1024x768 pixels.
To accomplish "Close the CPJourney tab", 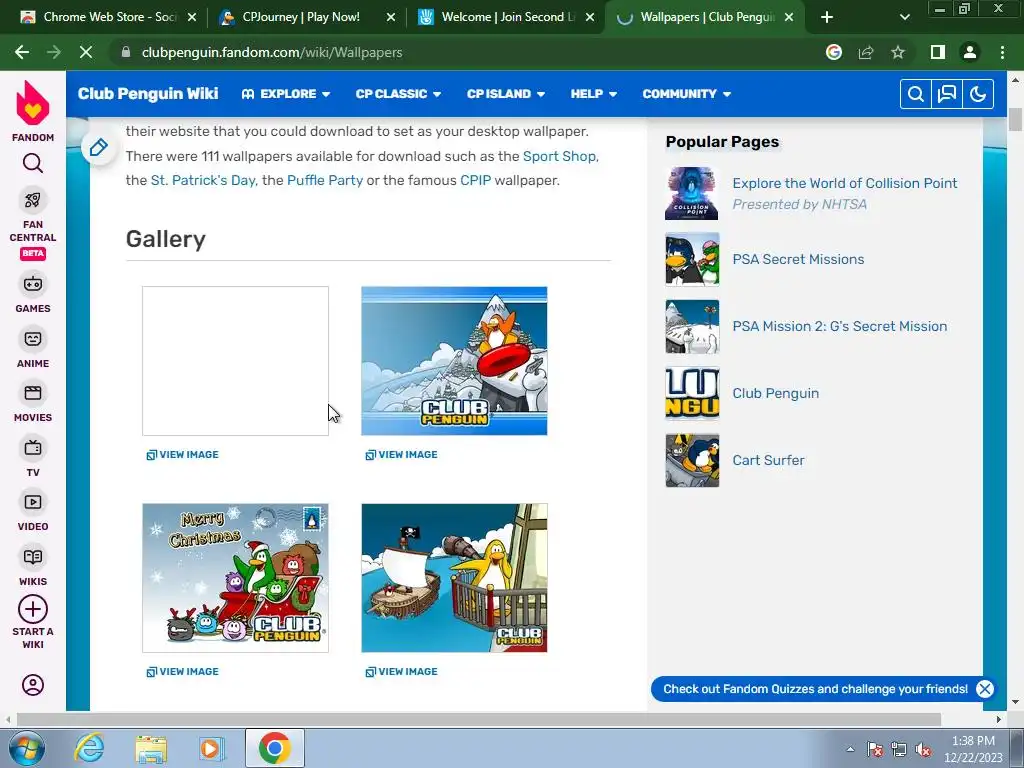I will pyautogui.click(x=391, y=17).
